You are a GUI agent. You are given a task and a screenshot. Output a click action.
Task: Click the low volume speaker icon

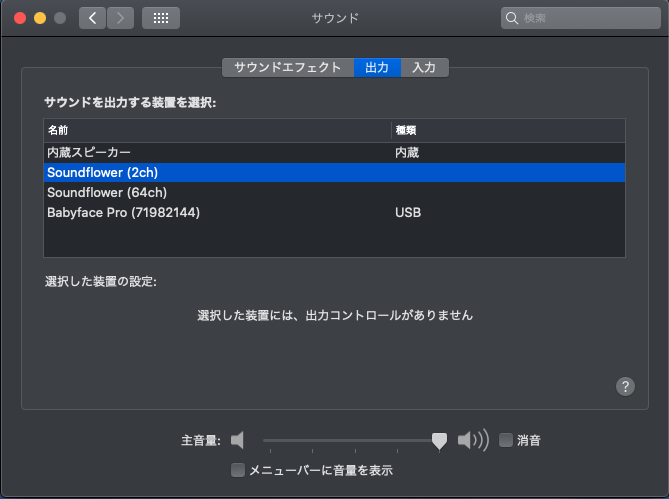[237, 440]
